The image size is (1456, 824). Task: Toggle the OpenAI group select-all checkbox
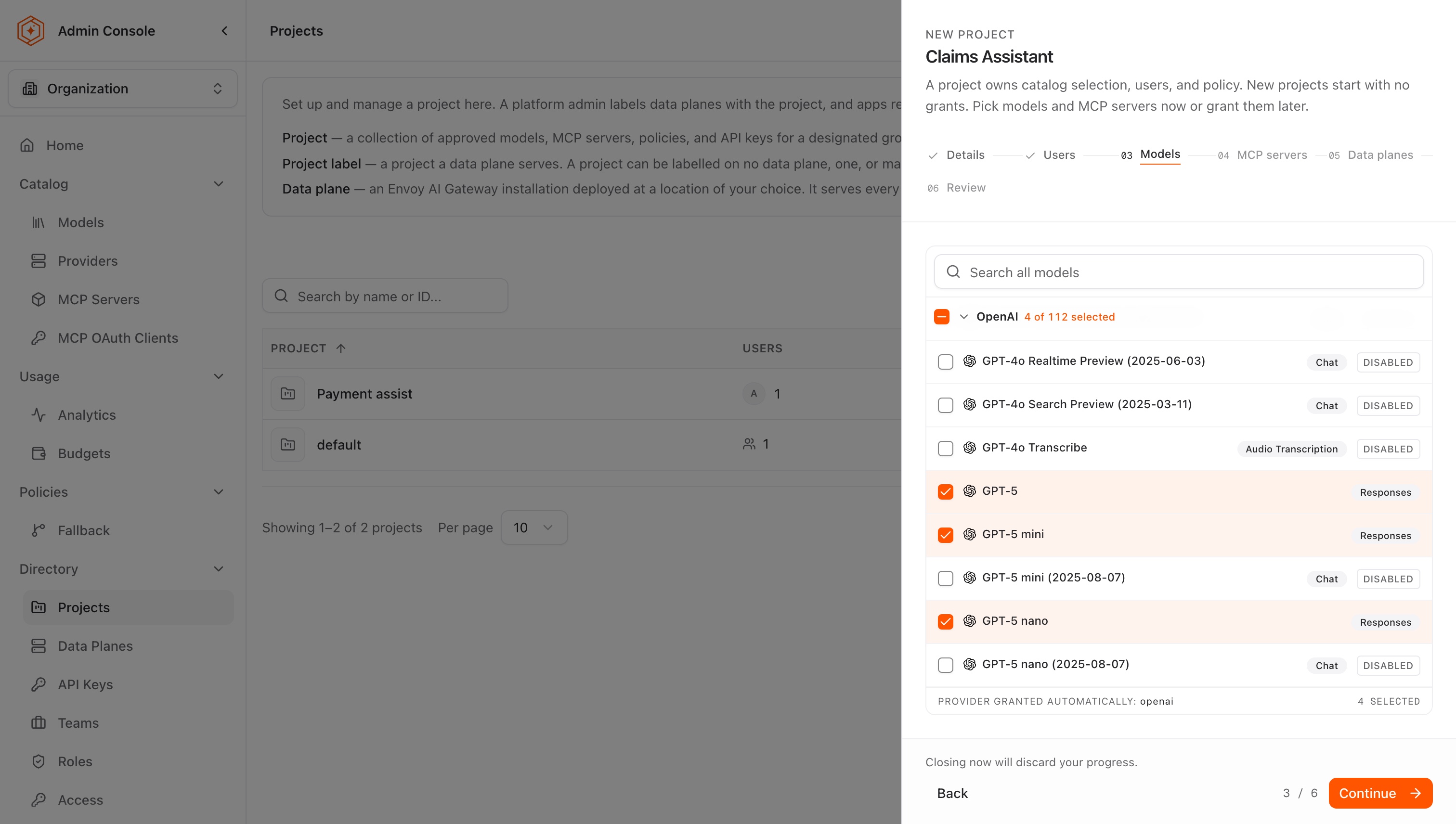pos(941,316)
